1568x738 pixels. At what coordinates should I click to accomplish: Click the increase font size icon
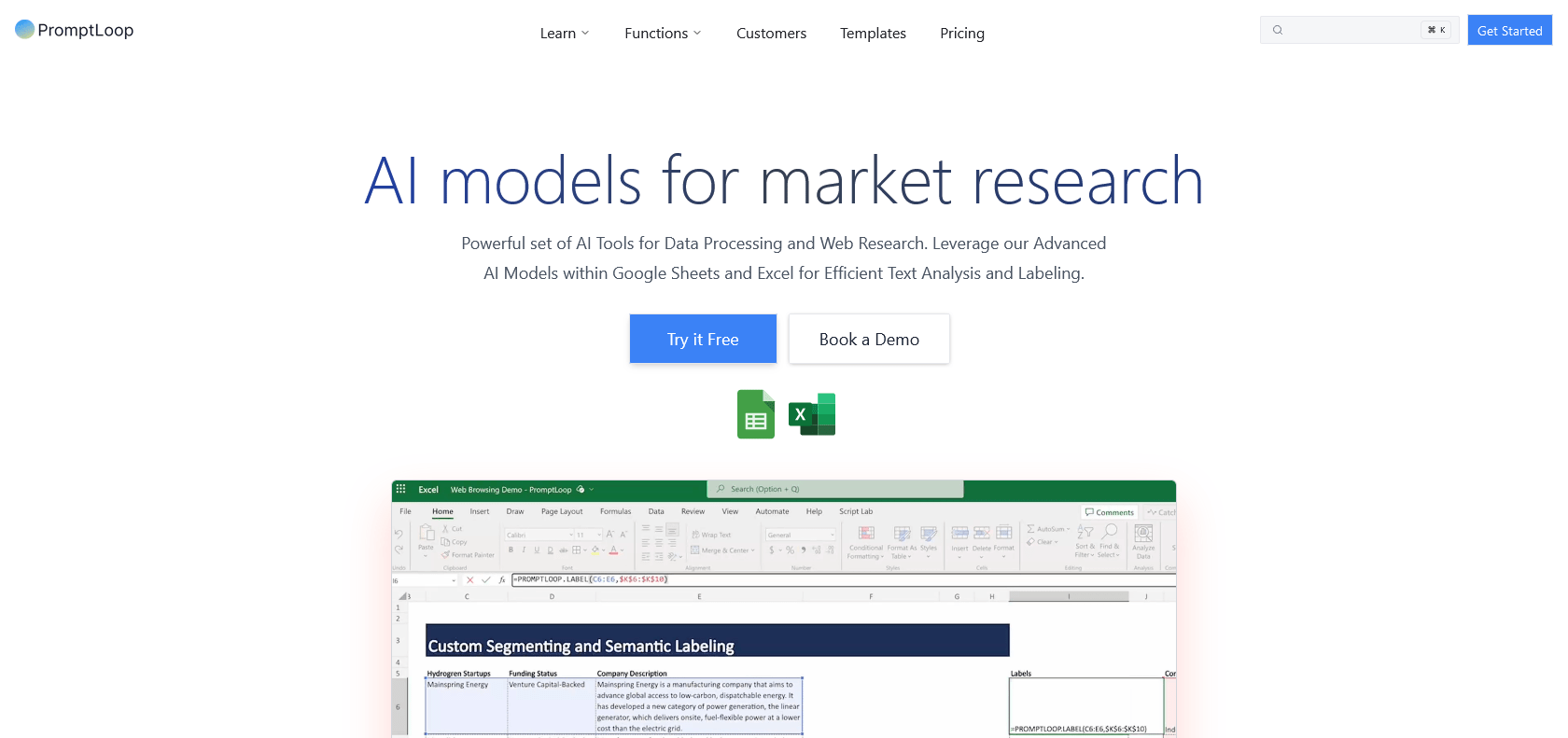[x=610, y=535]
